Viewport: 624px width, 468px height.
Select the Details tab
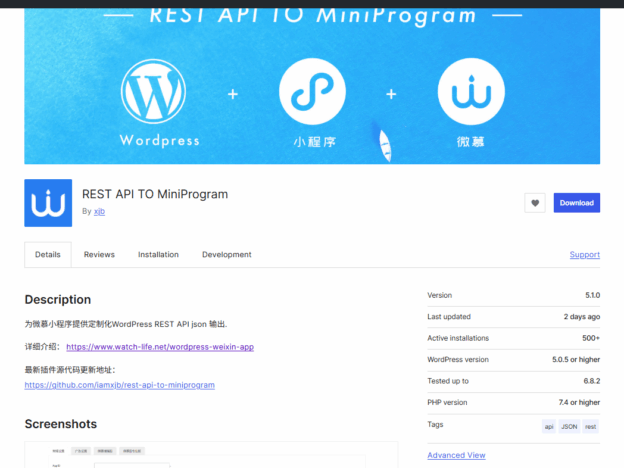(x=48, y=255)
